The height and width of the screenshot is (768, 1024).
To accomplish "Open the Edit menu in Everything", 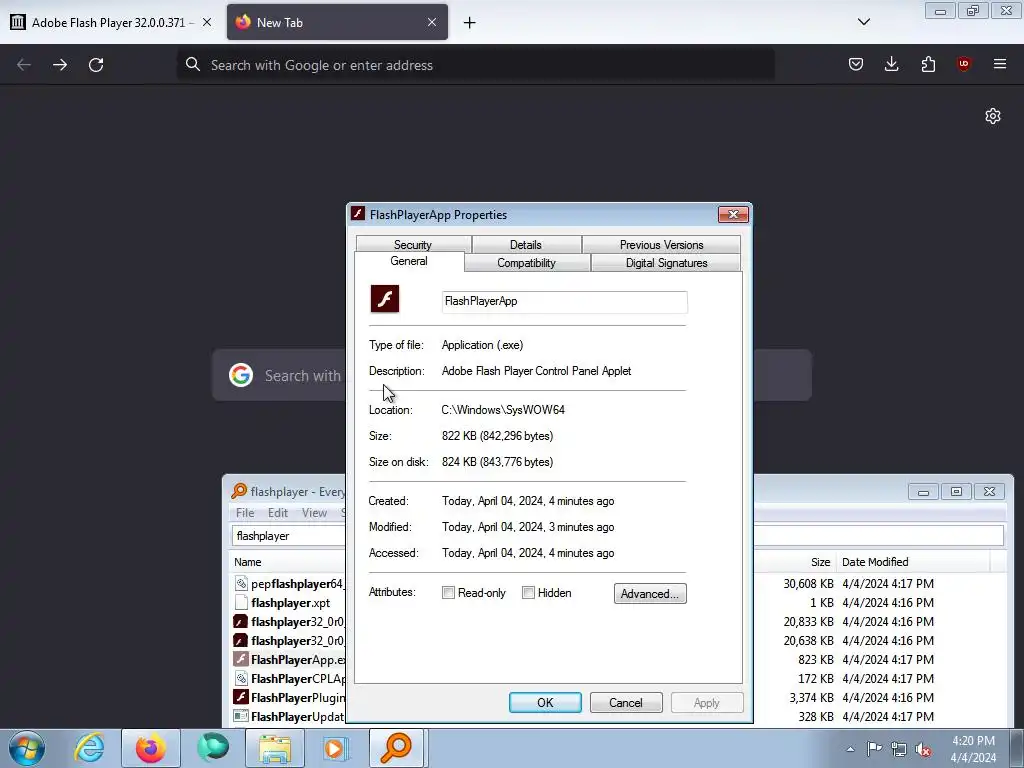I will click(x=278, y=513).
